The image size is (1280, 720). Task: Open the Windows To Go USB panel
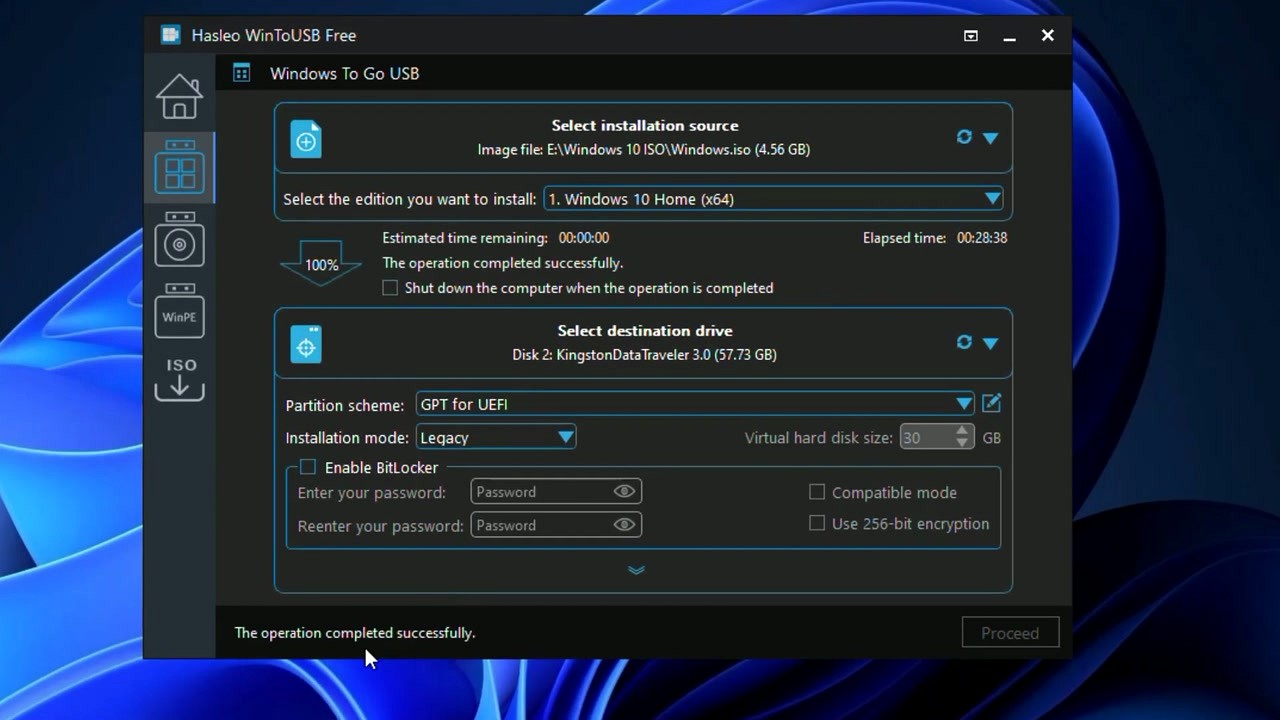(179, 167)
